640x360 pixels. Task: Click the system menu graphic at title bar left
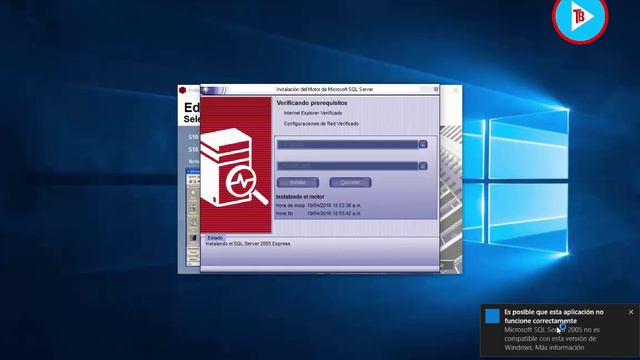213,90
